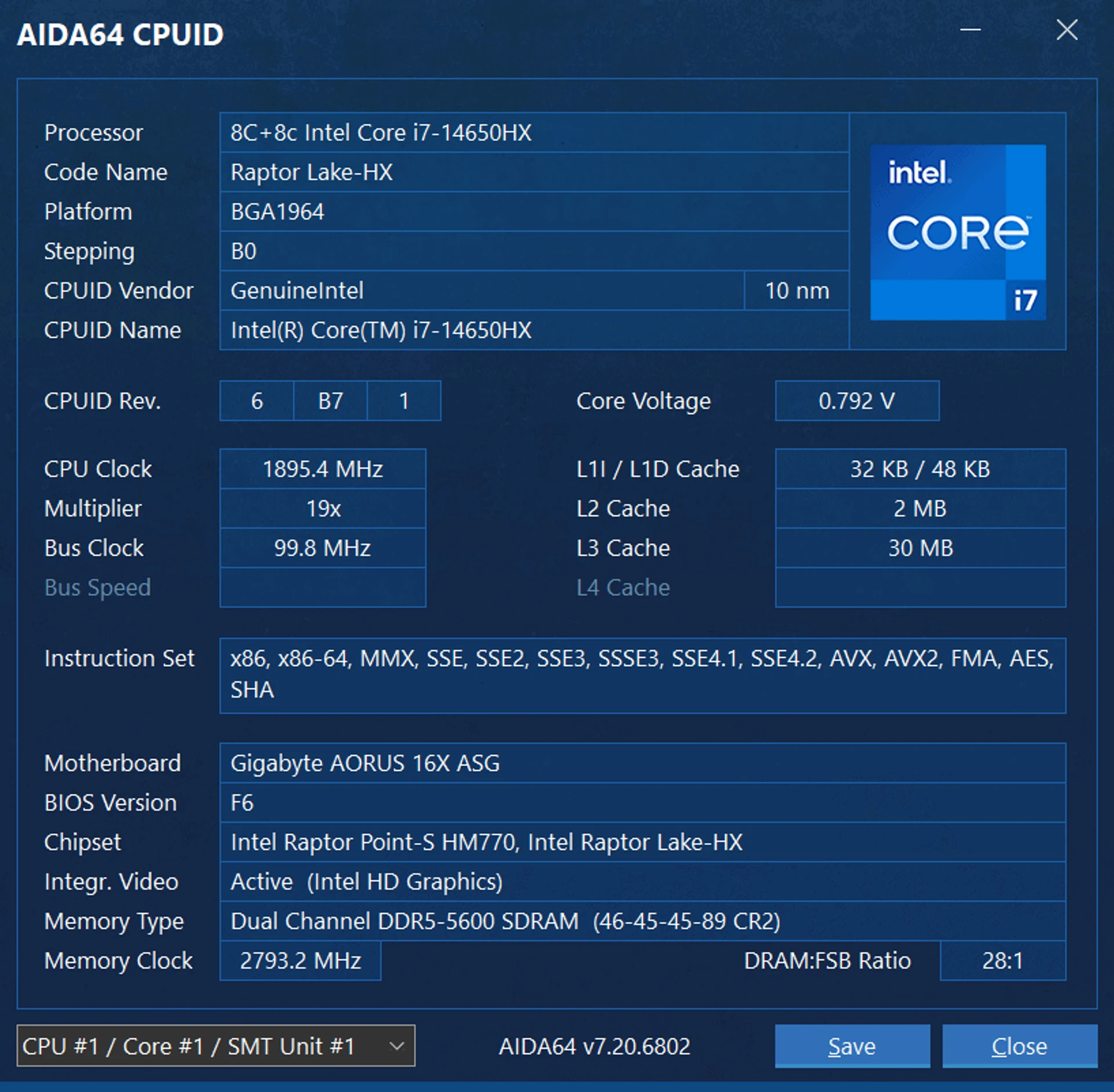Image resolution: width=1114 pixels, height=1092 pixels.
Task: Click the DRAM:FSB Ratio label
Action: pyautogui.click(x=827, y=961)
